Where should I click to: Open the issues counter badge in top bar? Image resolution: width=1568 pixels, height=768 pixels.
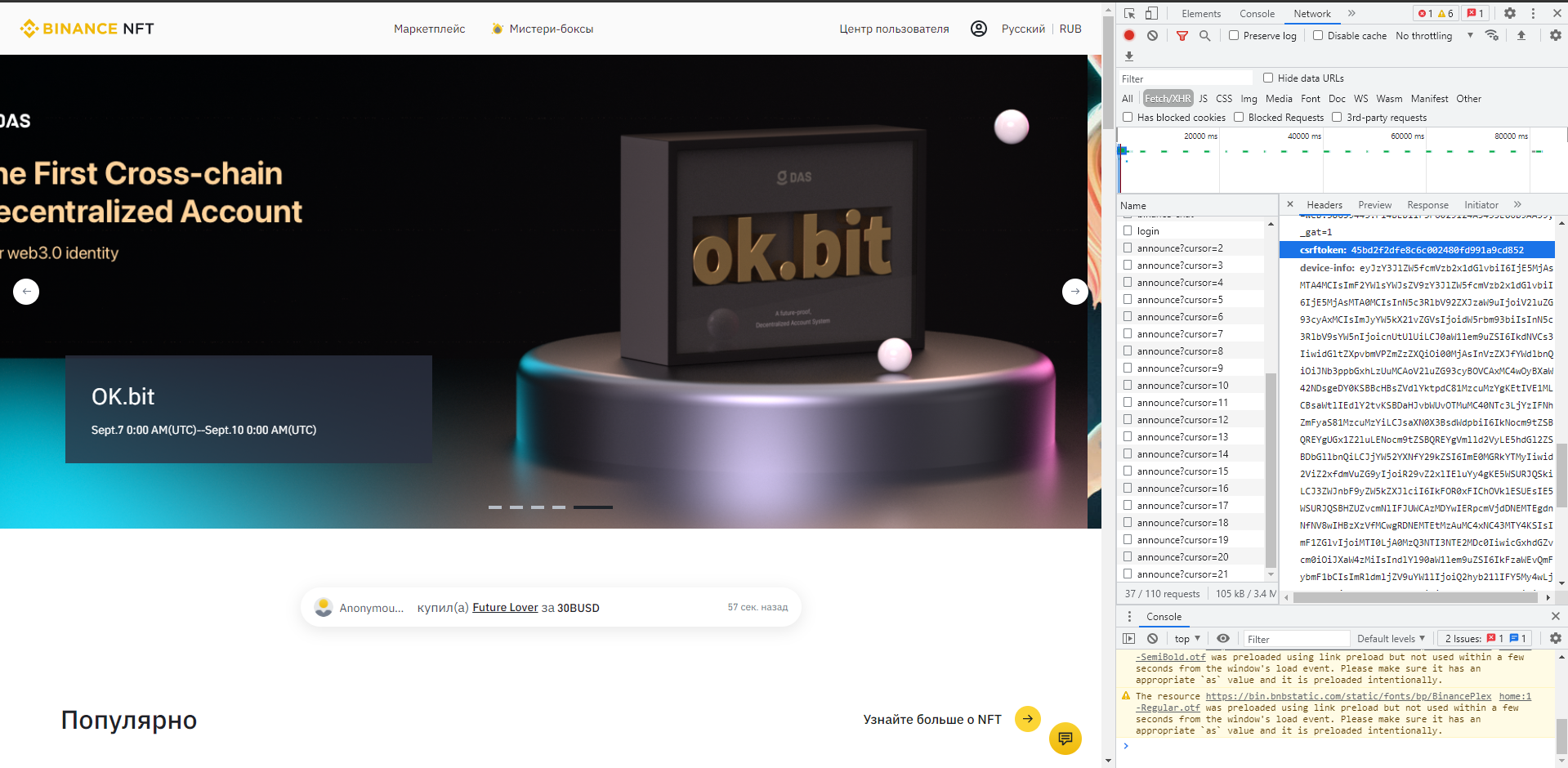[1476, 13]
